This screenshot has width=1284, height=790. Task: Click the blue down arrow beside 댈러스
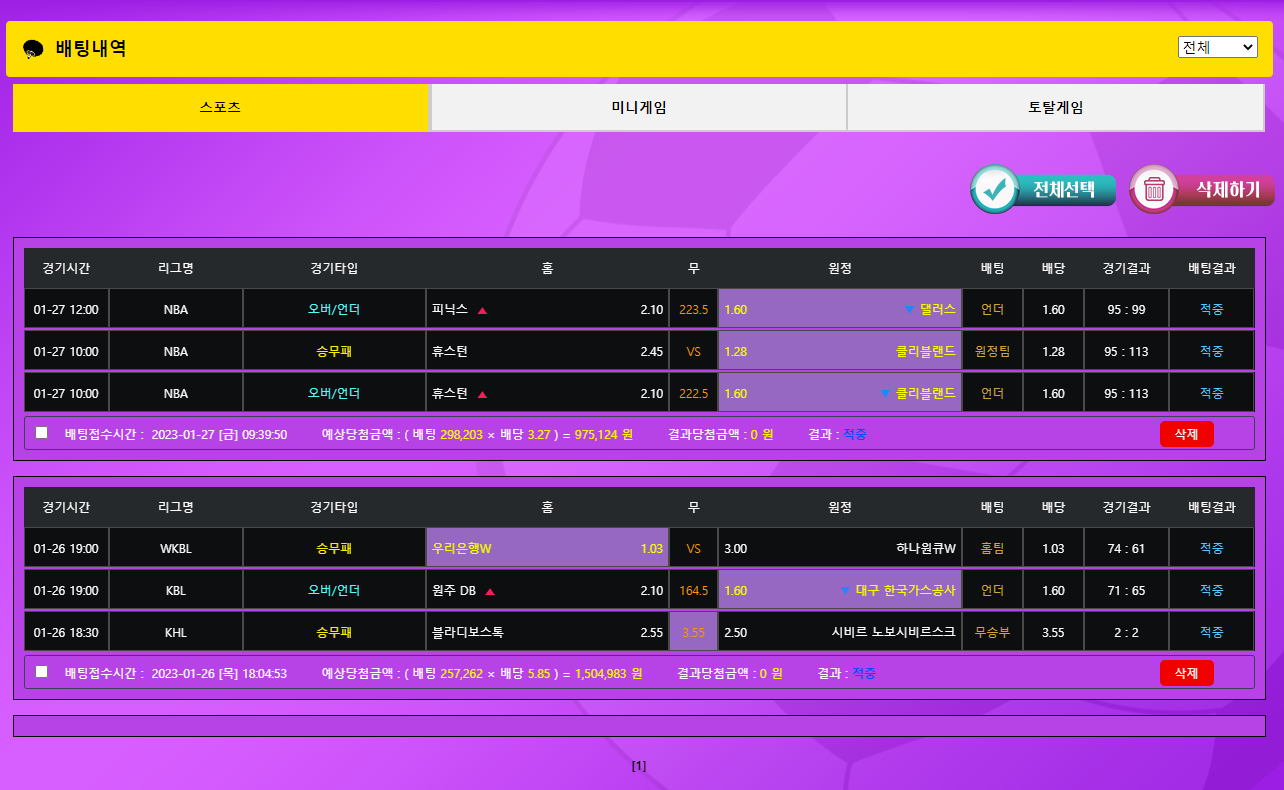(x=909, y=310)
